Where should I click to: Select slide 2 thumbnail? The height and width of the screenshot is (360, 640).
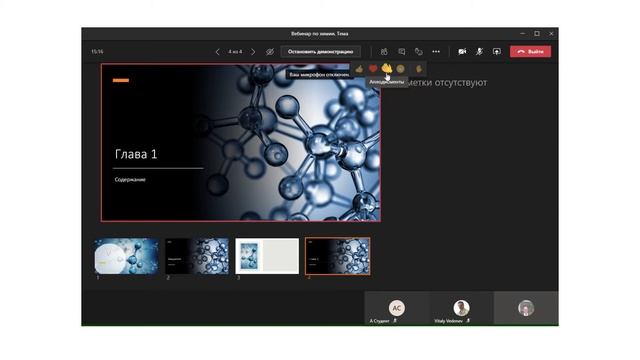(x=197, y=256)
